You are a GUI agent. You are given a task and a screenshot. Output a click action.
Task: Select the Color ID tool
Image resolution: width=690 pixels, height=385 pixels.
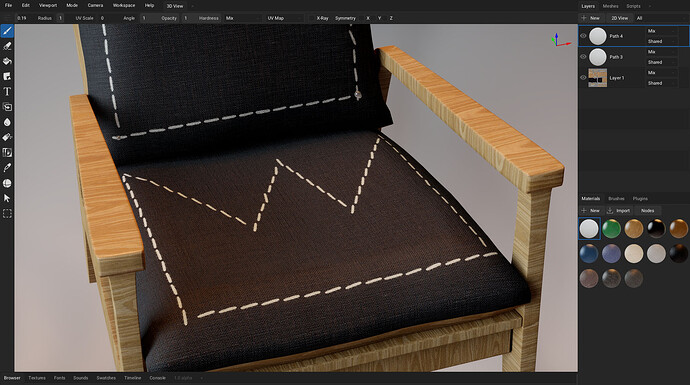(7, 153)
